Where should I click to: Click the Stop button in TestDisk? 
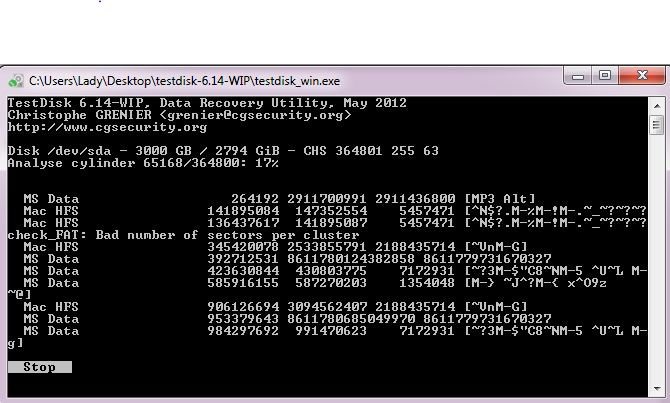(40, 367)
